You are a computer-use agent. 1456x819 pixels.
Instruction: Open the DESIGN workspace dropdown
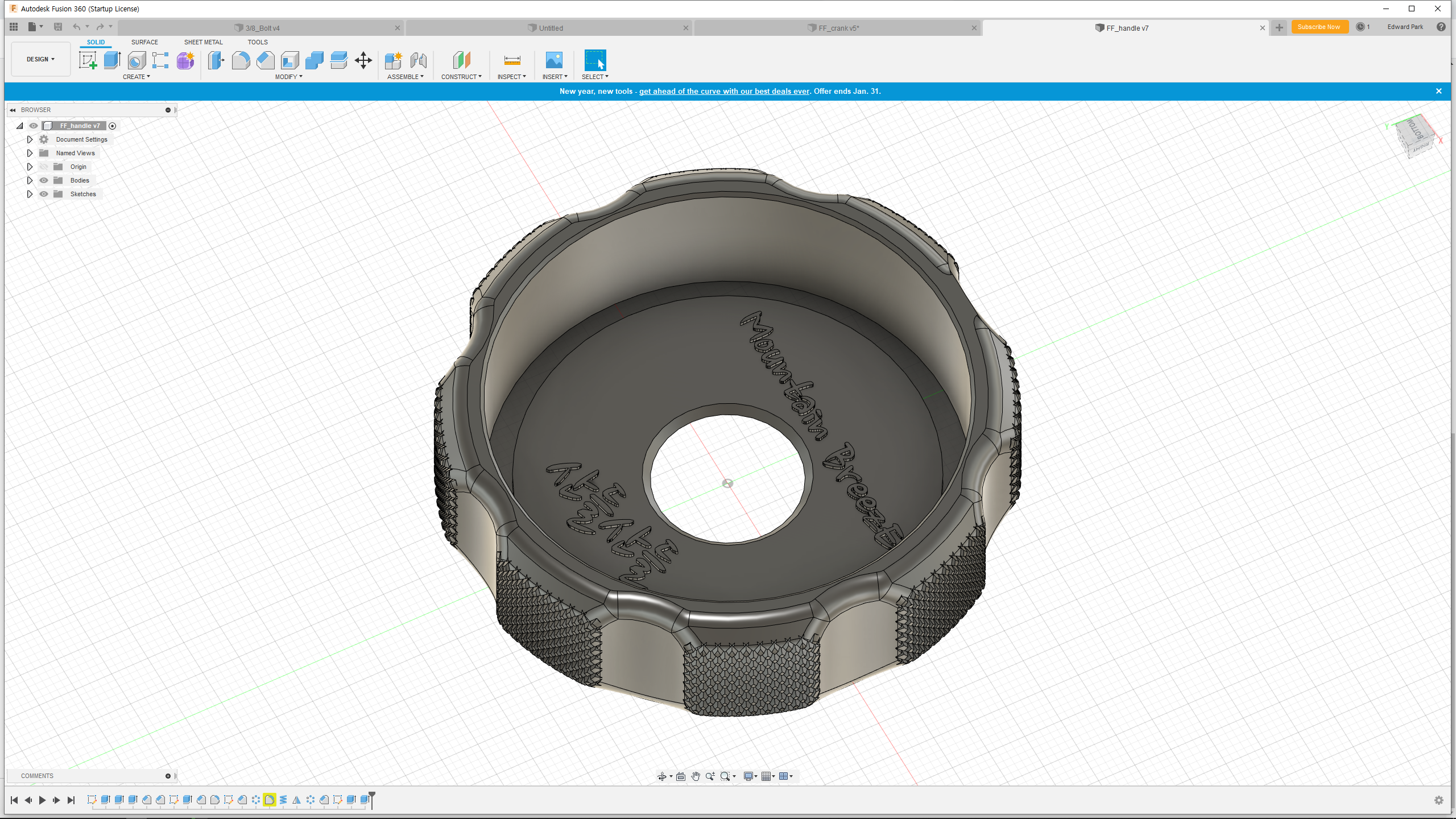coord(40,59)
